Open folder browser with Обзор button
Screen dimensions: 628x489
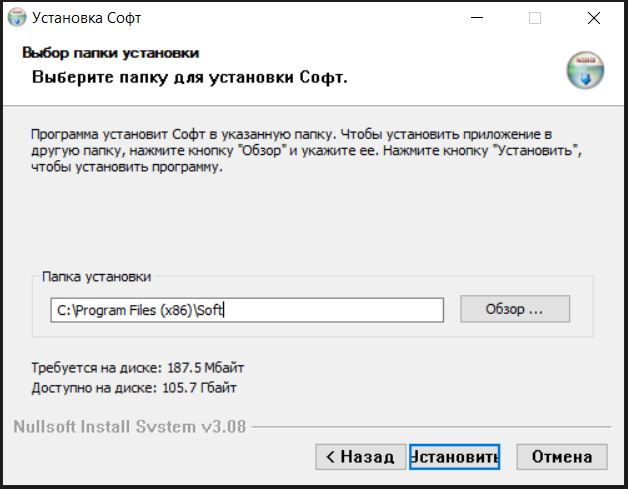[515, 309]
